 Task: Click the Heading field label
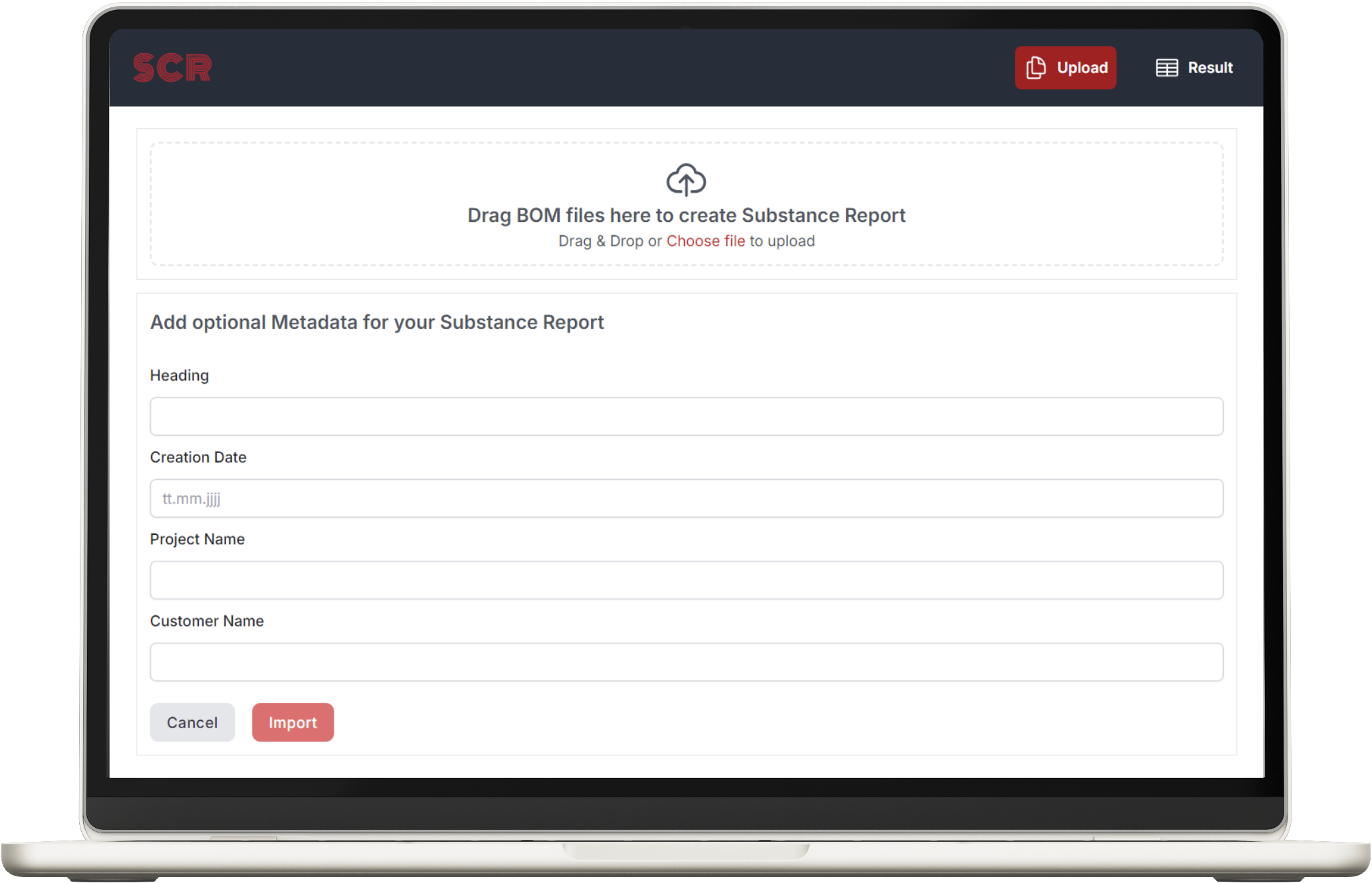(179, 375)
